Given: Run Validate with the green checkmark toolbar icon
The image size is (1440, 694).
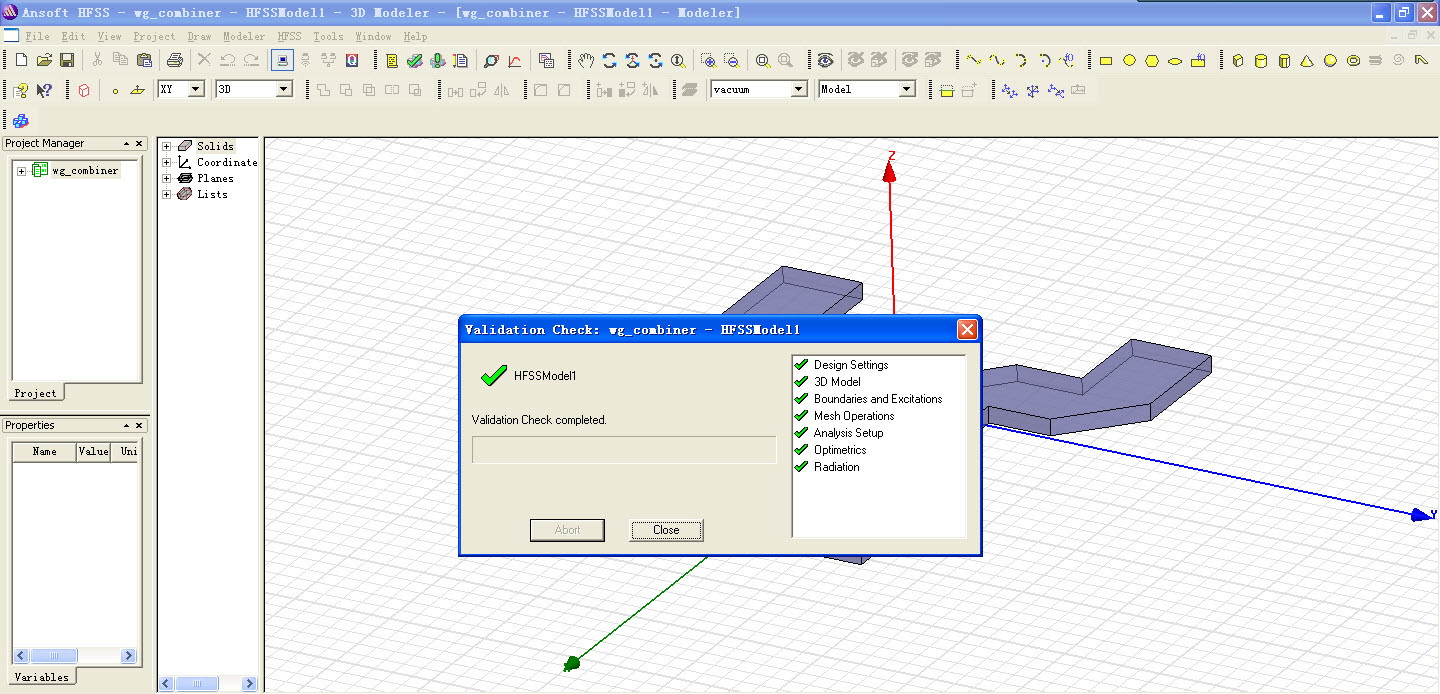Looking at the screenshot, I should tap(414, 60).
